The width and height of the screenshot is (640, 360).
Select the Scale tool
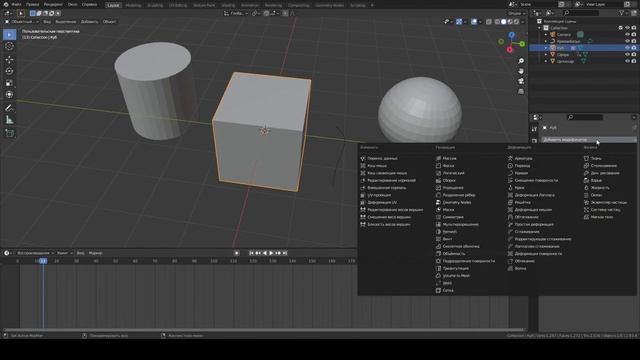9,83
